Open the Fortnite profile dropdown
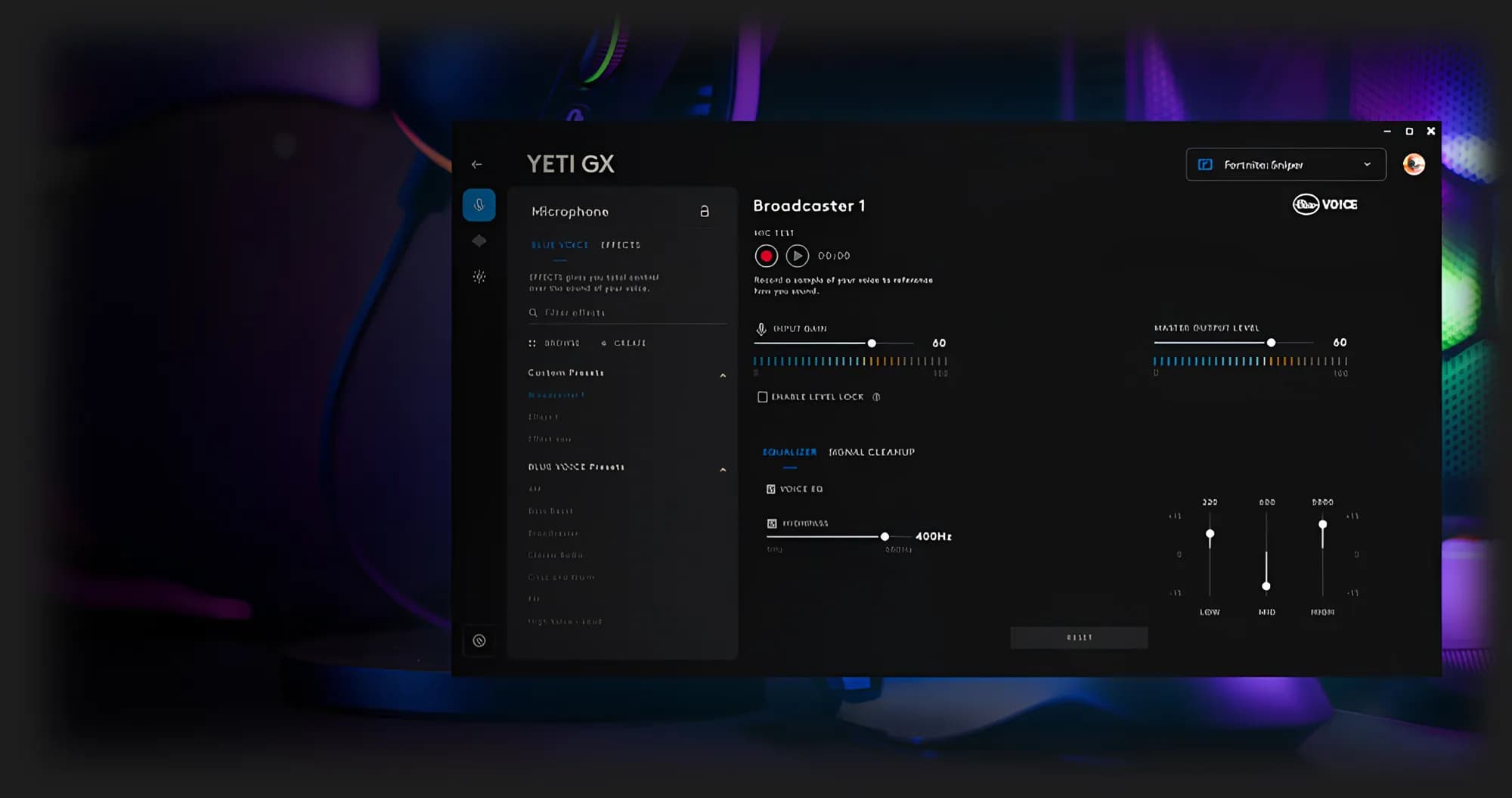 [x=1286, y=165]
